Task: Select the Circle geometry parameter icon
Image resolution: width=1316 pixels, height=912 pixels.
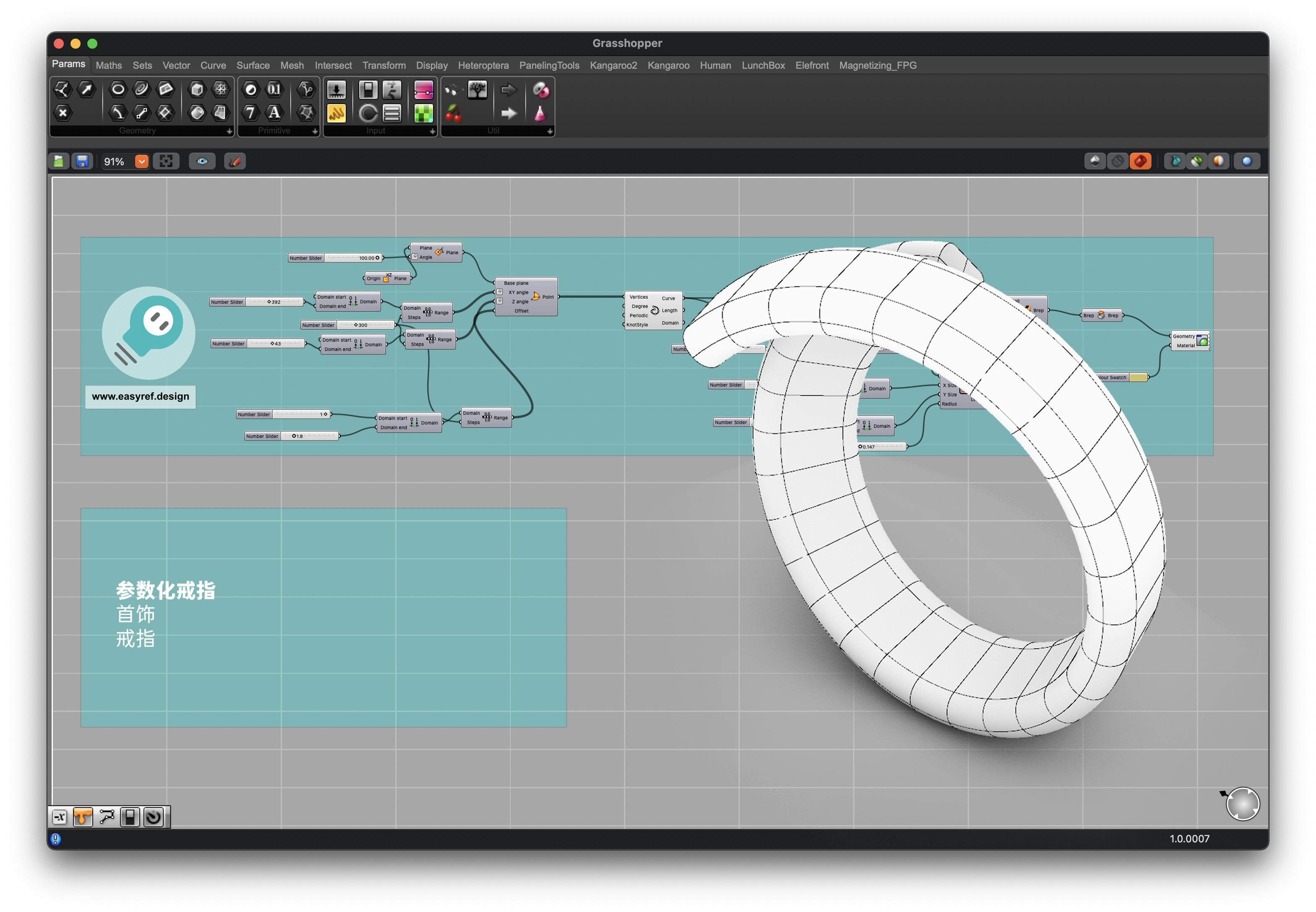Action: pos(118,89)
